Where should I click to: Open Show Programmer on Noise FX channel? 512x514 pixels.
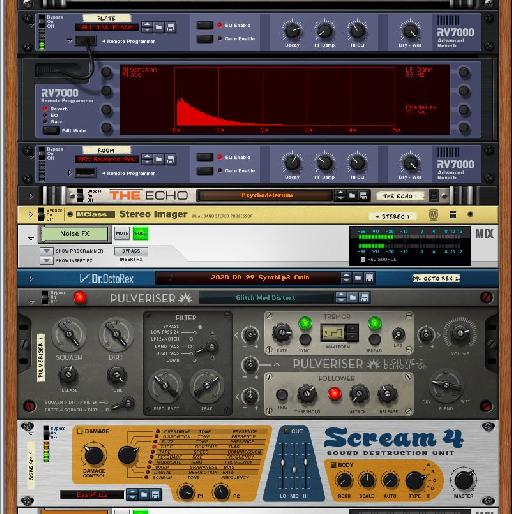click(x=46, y=251)
